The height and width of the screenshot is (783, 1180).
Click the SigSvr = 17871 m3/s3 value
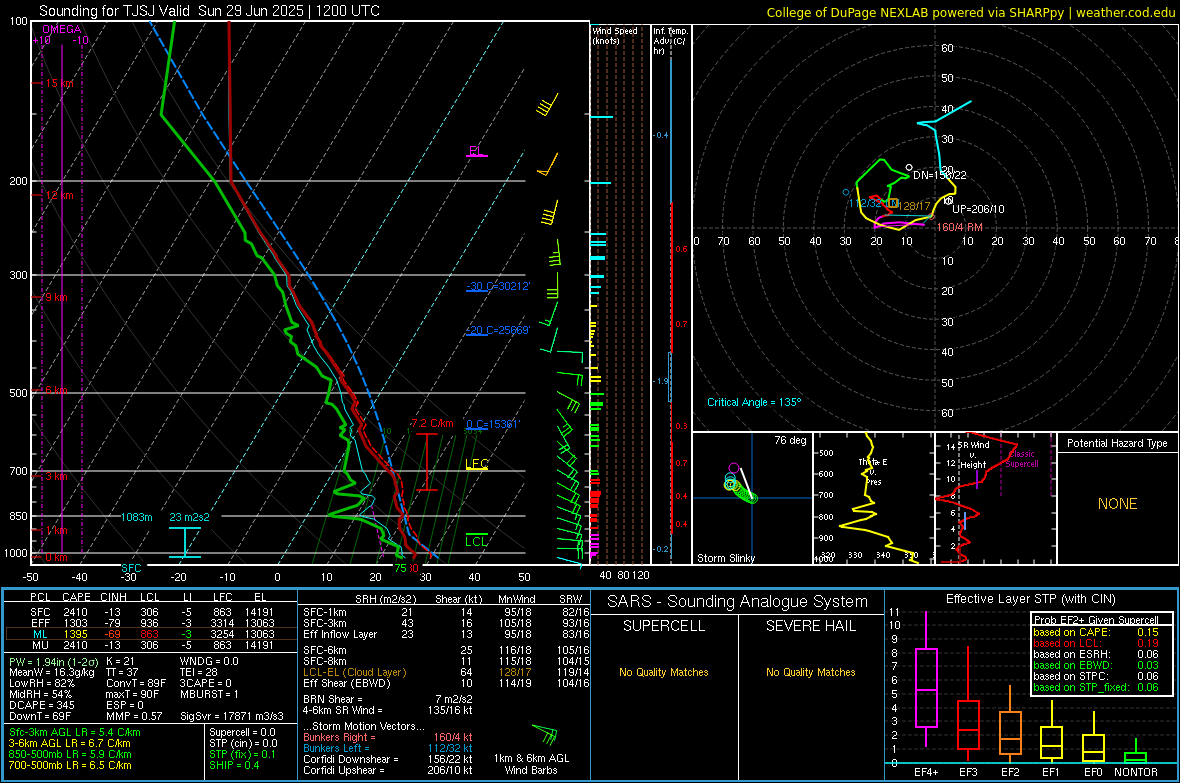232,716
